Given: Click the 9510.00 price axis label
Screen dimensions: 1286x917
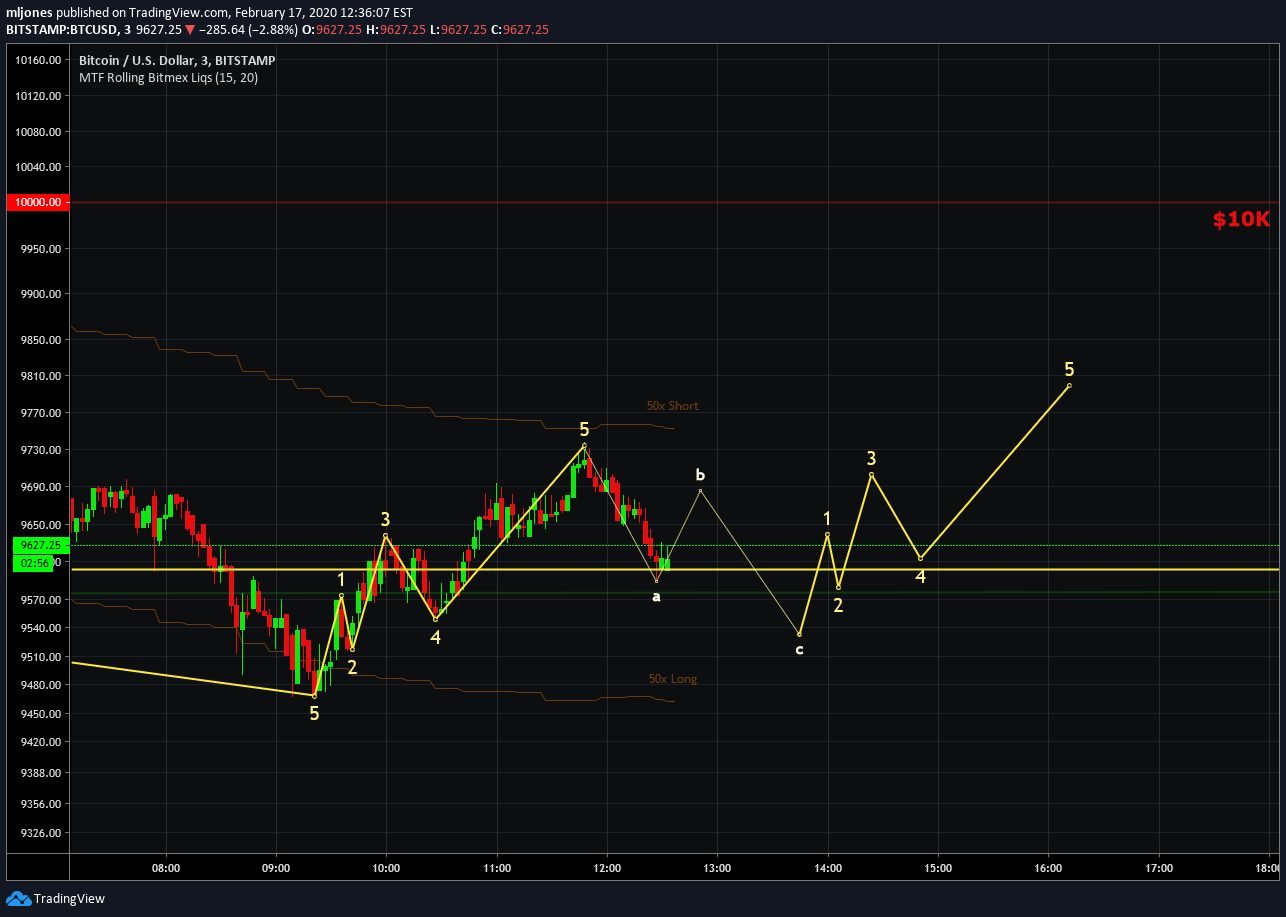Looking at the screenshot, I should pyautogui.click(x=42, y=657).
